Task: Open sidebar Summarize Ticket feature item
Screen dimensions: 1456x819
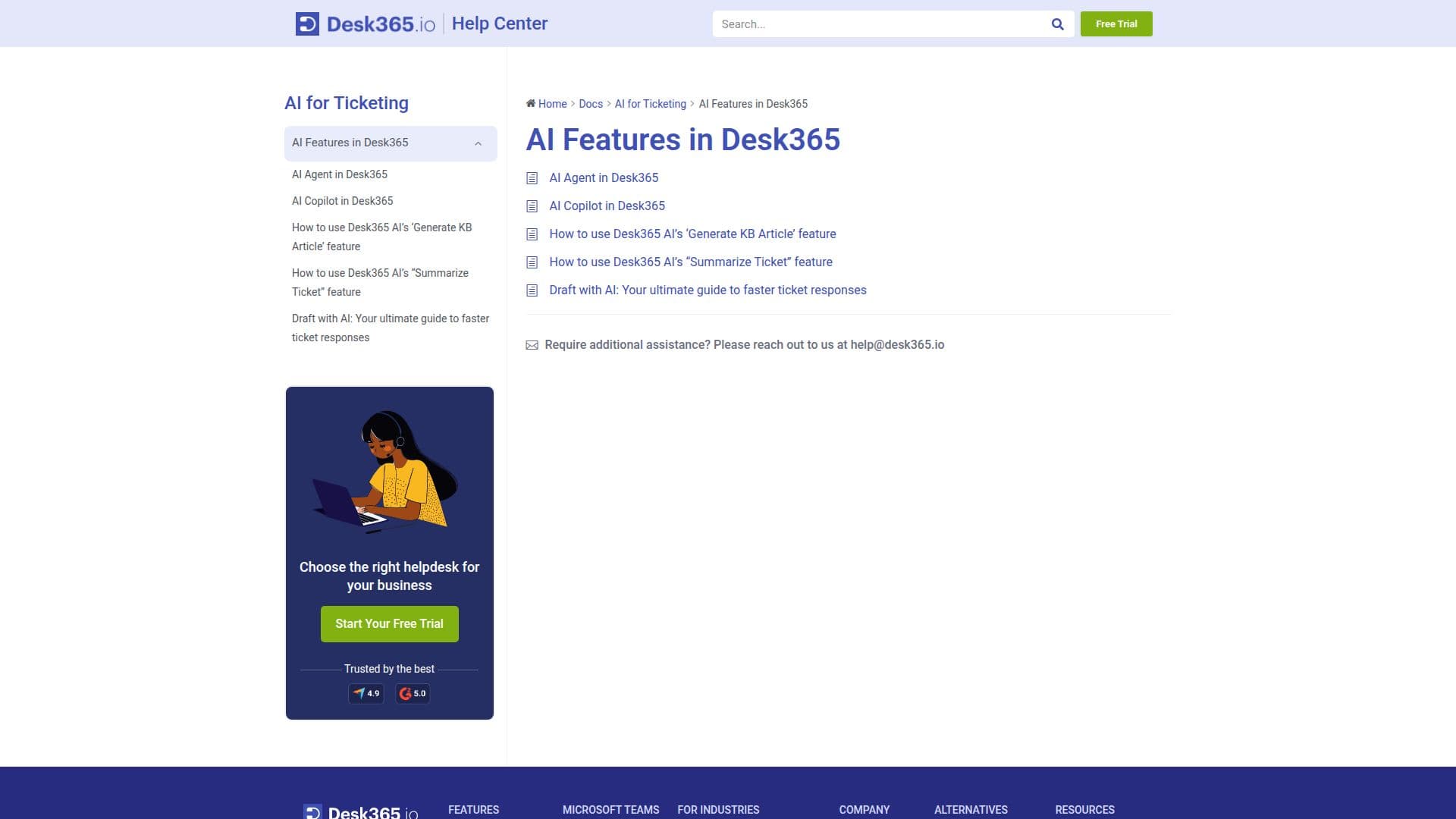Action: [x=380, y=282]
